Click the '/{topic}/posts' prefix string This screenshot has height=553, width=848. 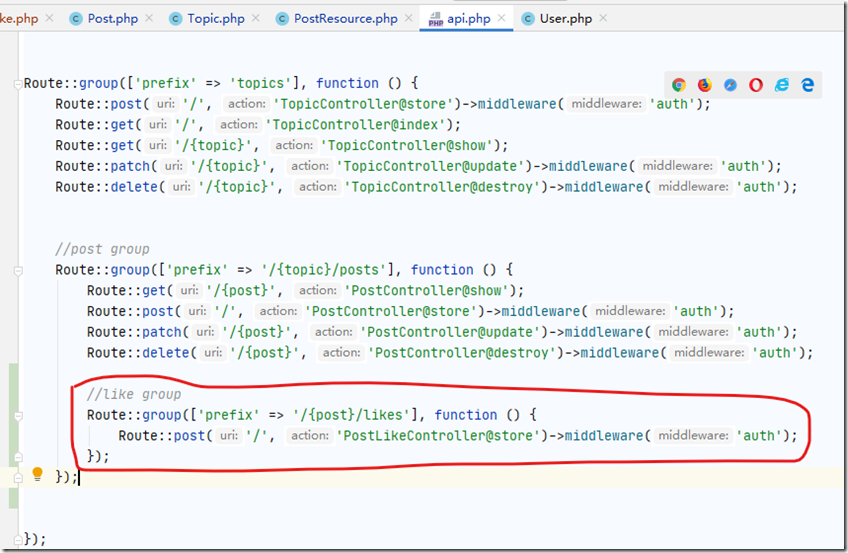pos(323,270)
